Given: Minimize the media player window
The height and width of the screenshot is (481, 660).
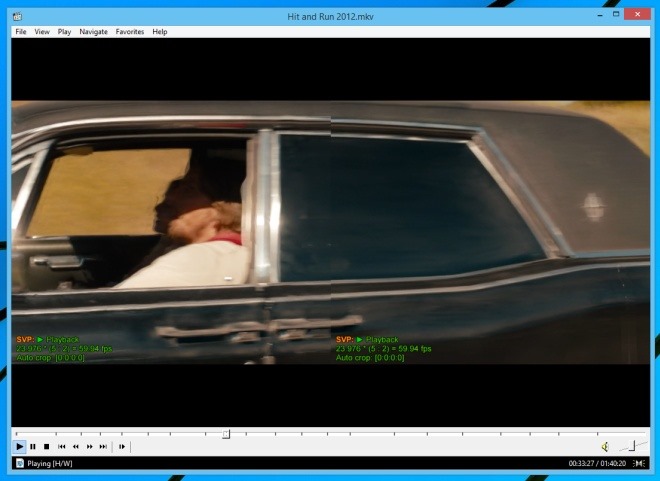Looking at the screenshot, I should click(600, 15).
